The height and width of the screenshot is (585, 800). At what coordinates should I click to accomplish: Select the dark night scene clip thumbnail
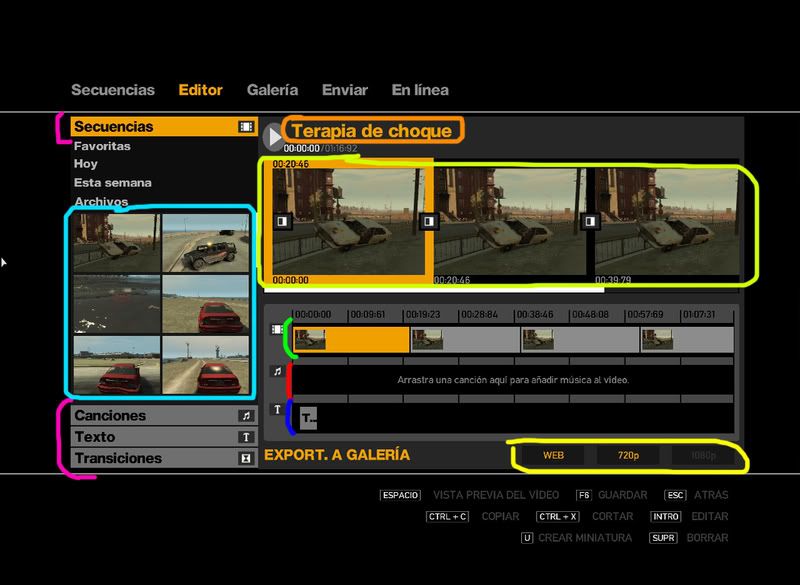click(x=117, y=304)
